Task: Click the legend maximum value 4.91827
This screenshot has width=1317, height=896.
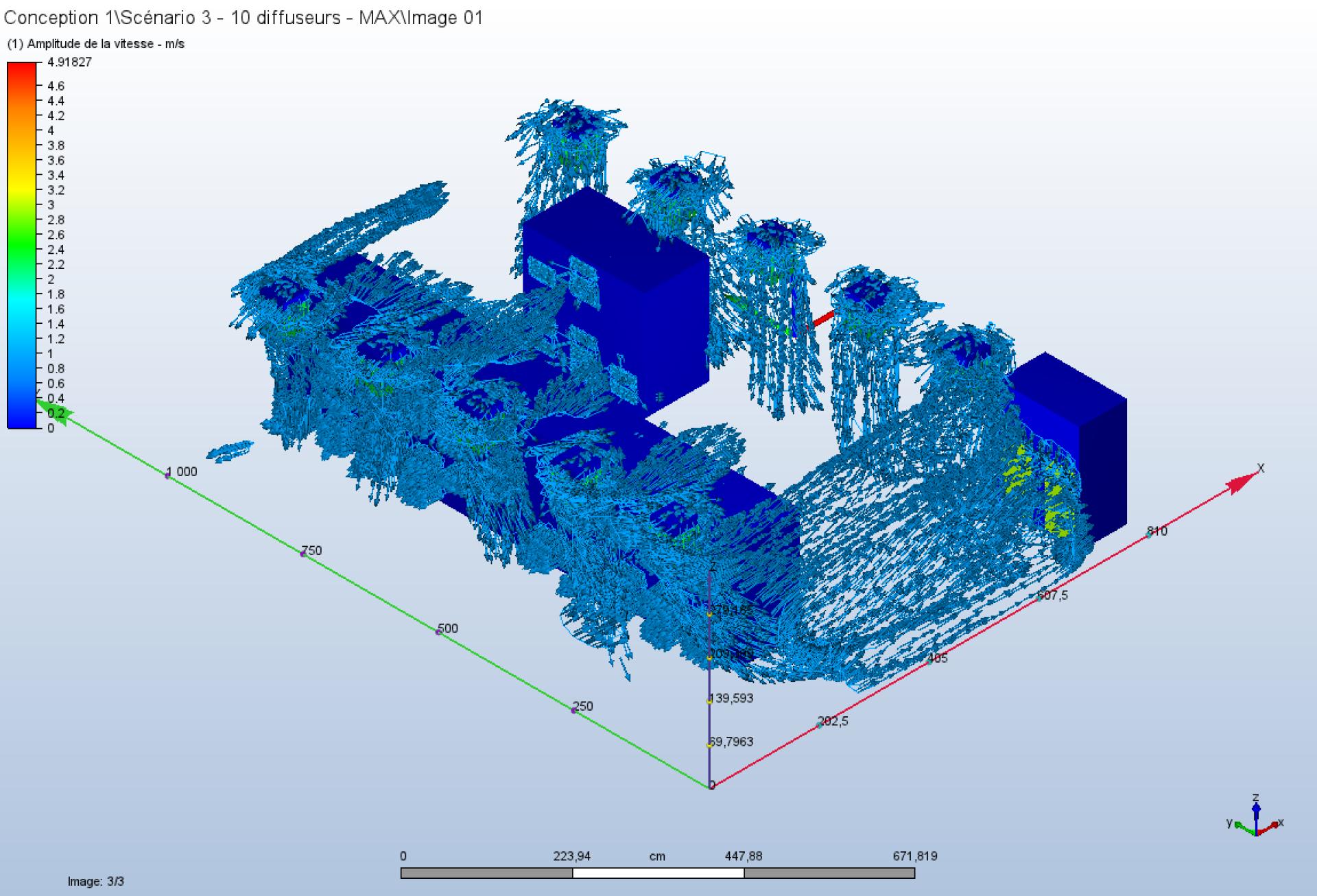Action: [x=69, y=62]
